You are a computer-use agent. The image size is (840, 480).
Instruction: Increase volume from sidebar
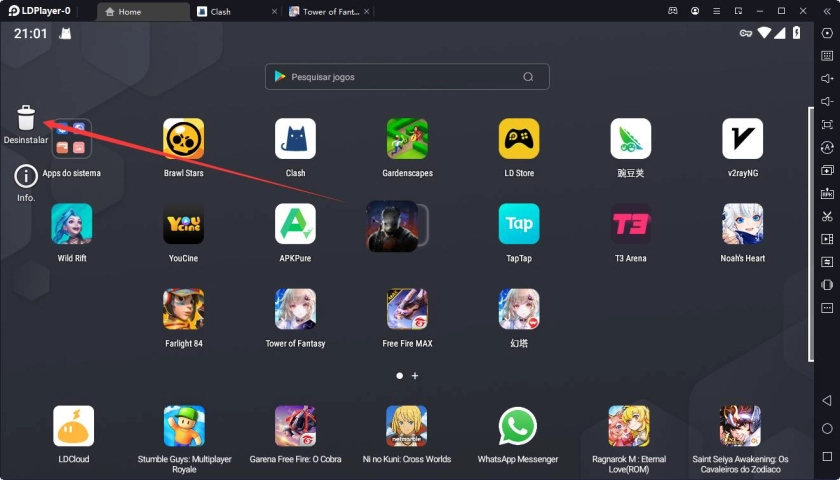click(x=827, y=79)
